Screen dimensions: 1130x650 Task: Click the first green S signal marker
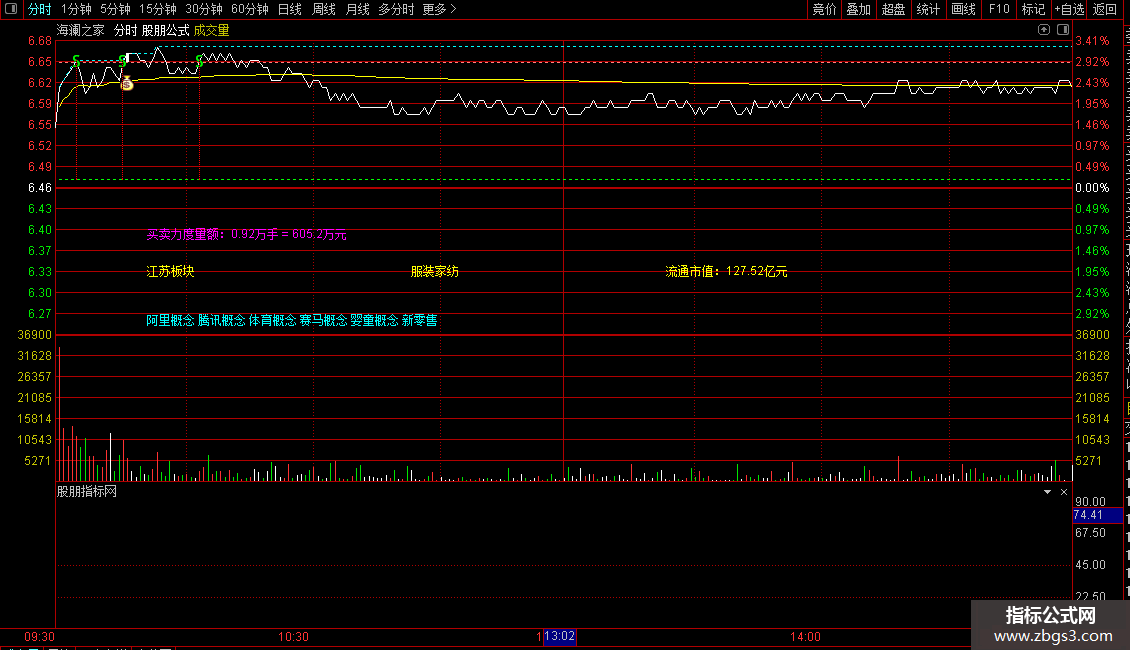[76, 61]
